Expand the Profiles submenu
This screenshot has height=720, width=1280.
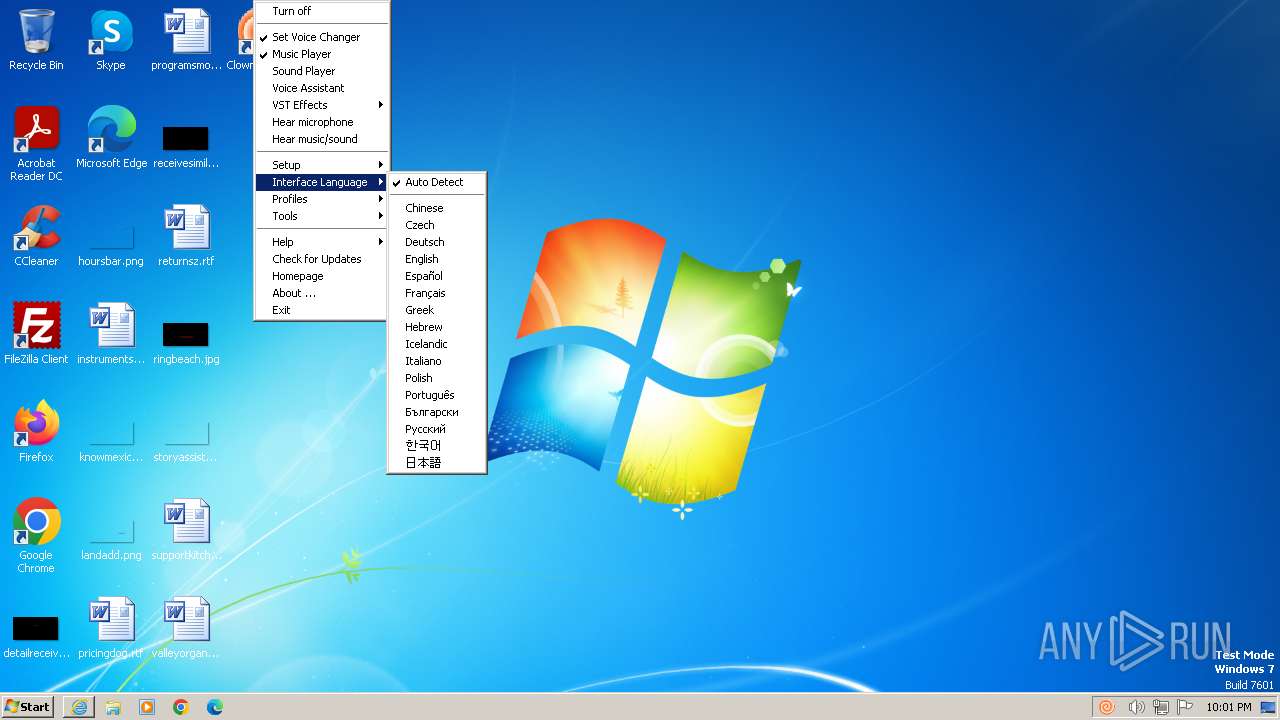point(321,199)
